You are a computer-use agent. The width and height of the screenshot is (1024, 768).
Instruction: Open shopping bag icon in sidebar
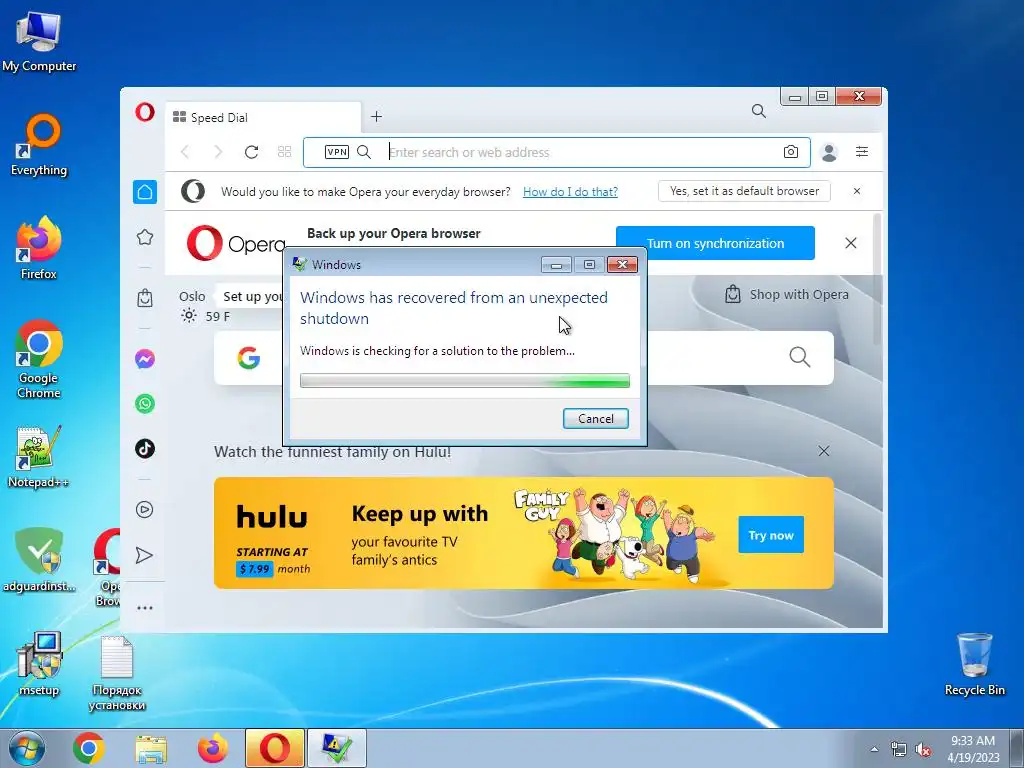coord(145,298)
